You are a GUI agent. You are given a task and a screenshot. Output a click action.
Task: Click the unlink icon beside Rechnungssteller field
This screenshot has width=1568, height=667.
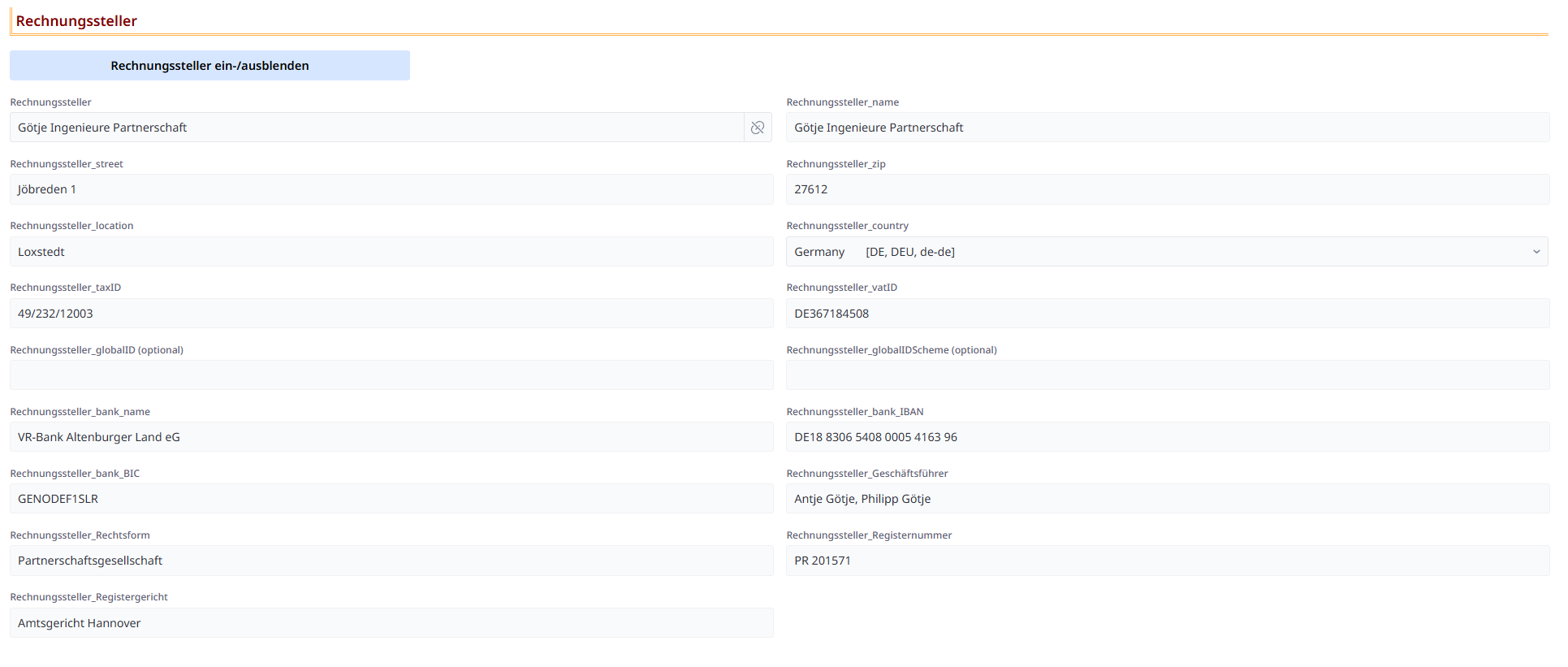pyautogui.click(x=757, y=128)
